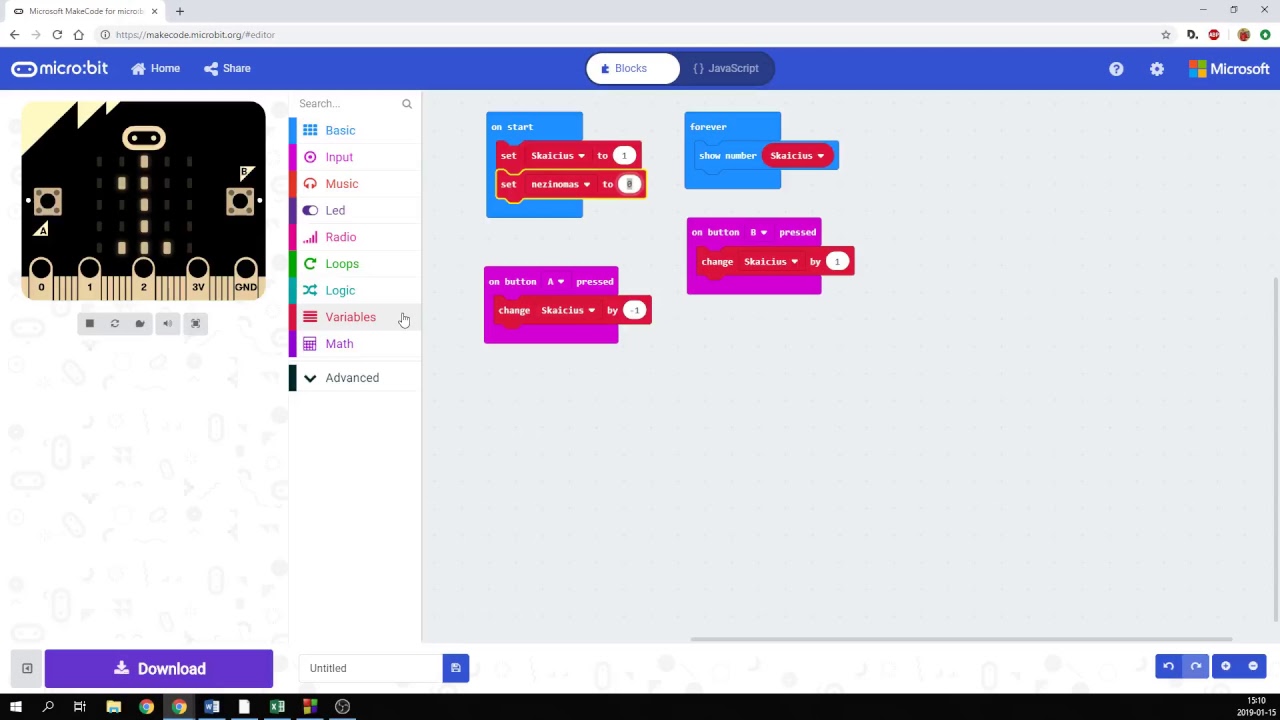Image resolution: width=1280 pixels, height=720 pixels.
Task: Open the Input blocks category
Action: coord(355,157)
